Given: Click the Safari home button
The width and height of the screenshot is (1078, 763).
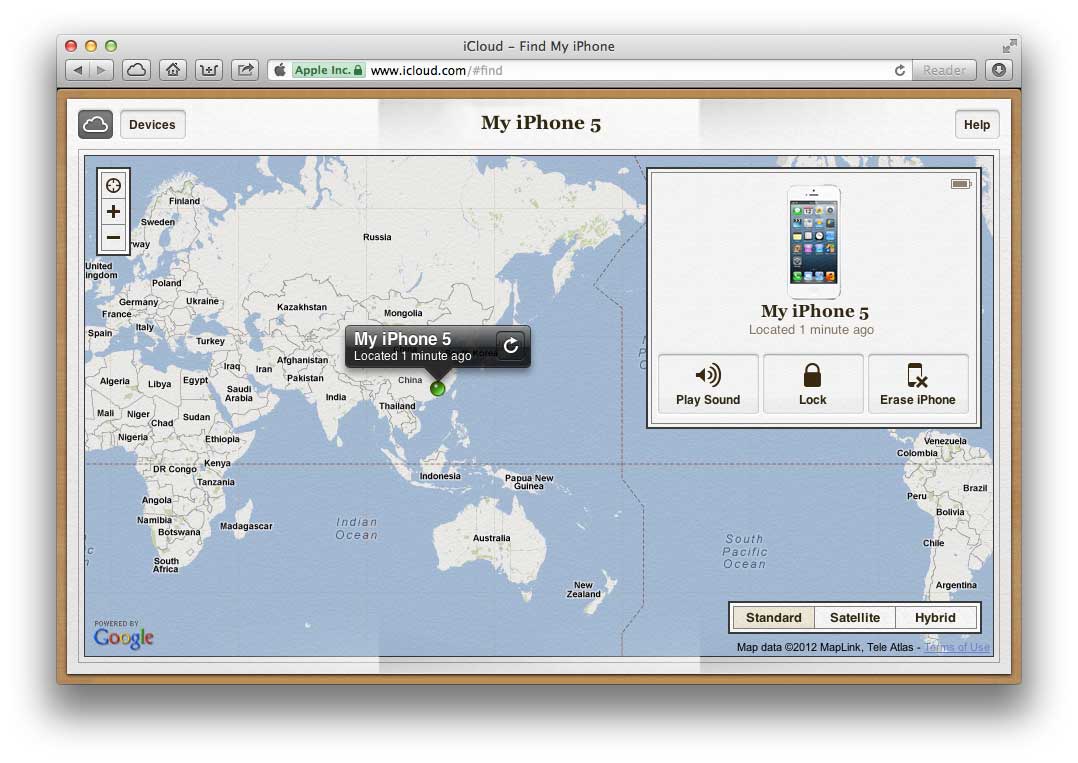Looking at the screenshot, I should [173, 70].
